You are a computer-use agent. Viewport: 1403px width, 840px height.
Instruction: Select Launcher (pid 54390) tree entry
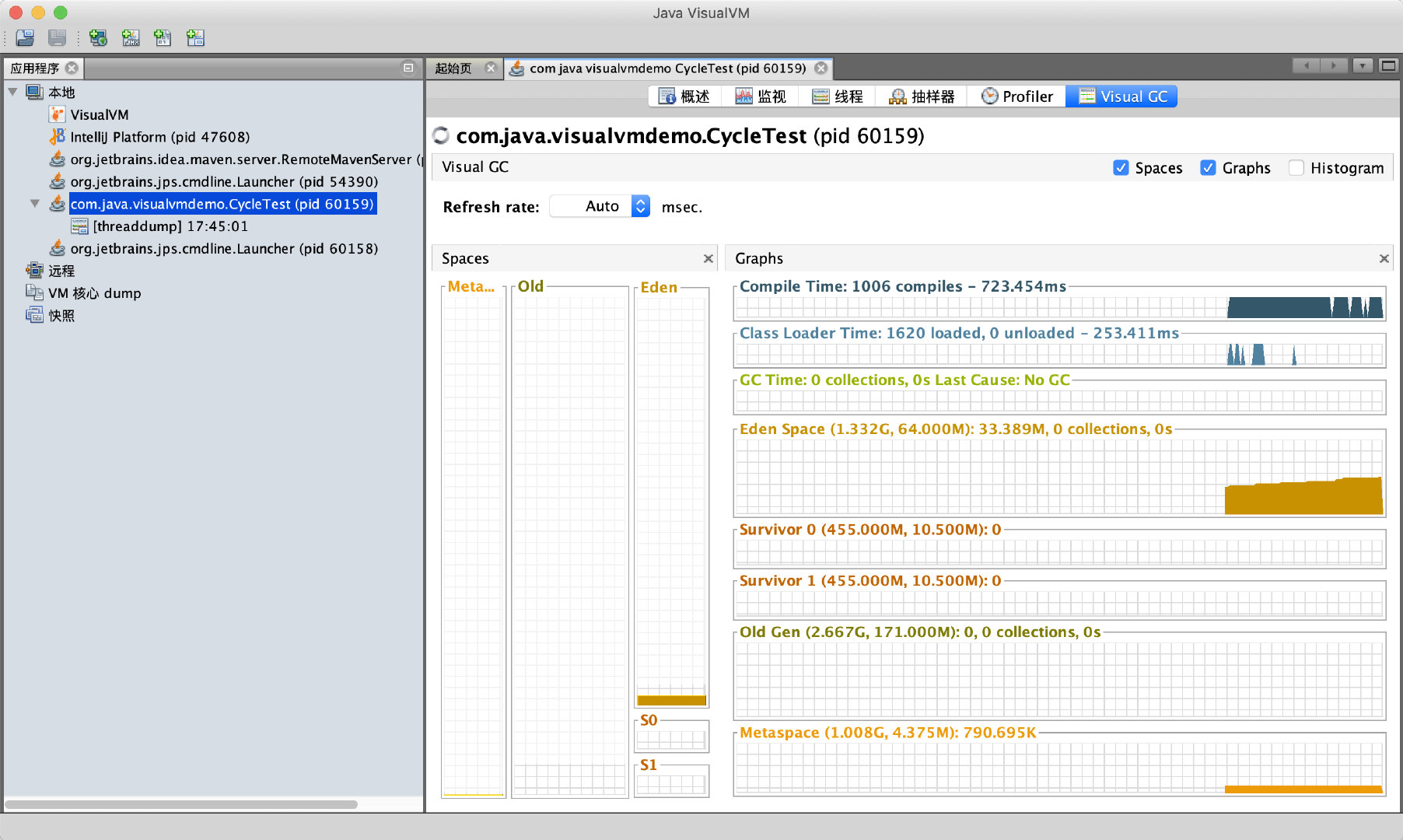click(224, 181)
